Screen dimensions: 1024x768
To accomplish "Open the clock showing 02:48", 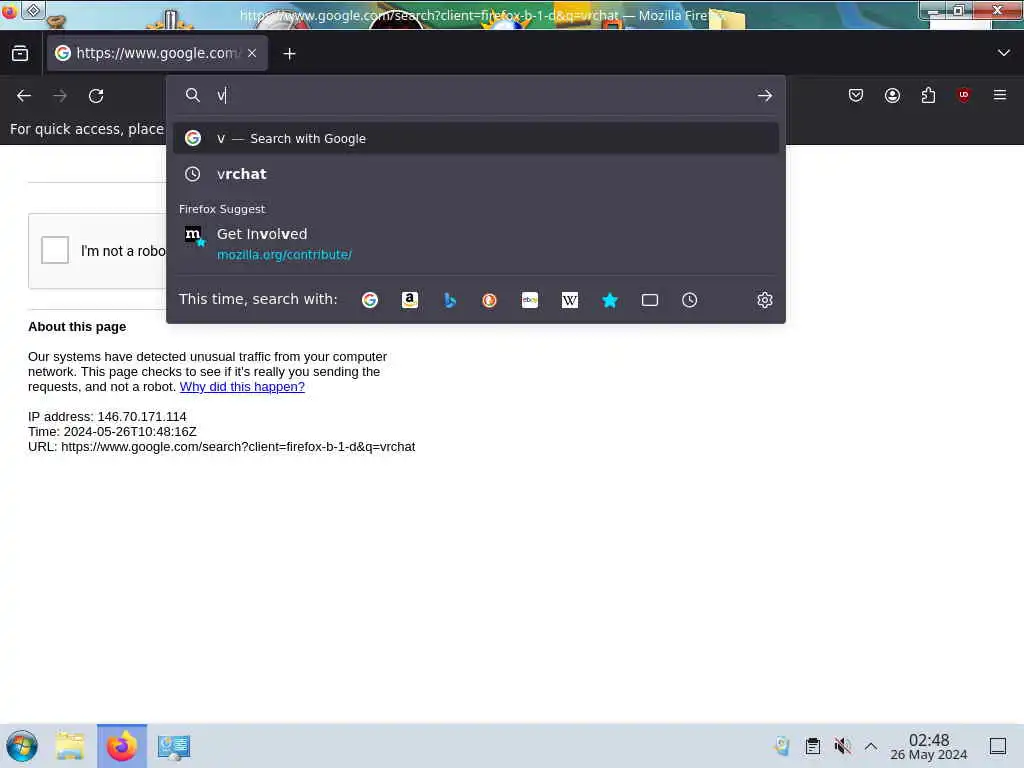I will (x=929, y=746).
